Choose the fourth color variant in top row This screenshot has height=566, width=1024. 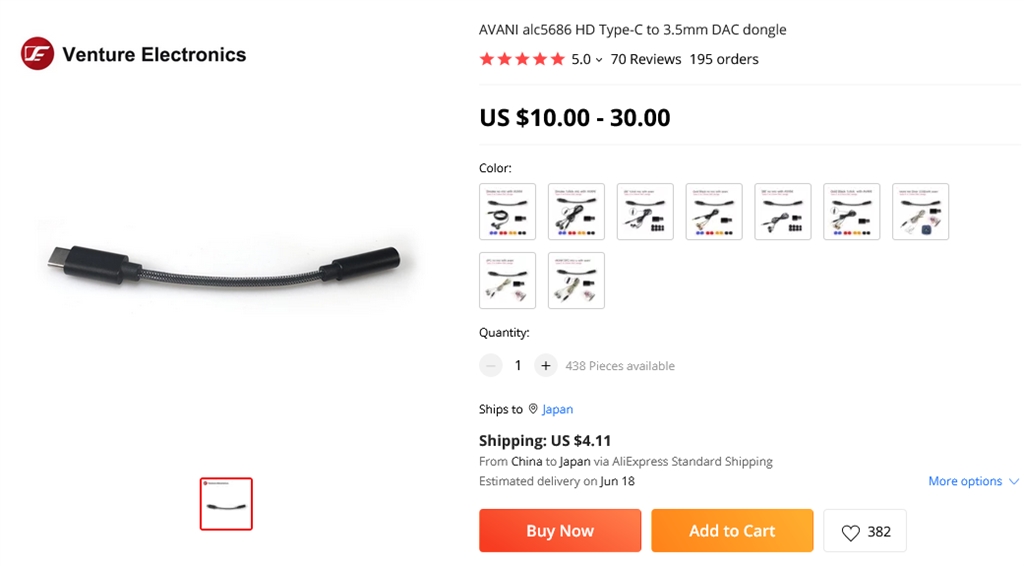point(714,211)
